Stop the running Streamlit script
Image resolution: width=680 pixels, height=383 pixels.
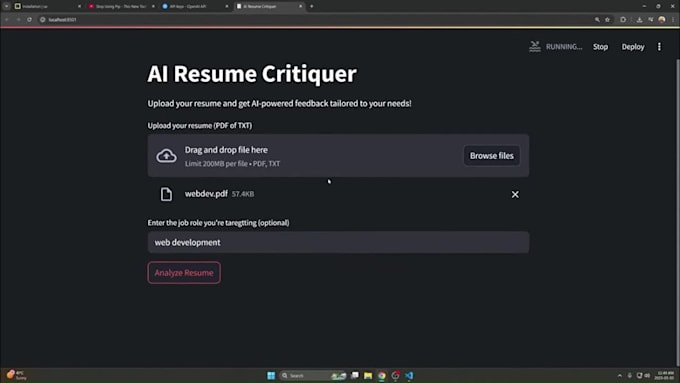click(x=600, y=46)
